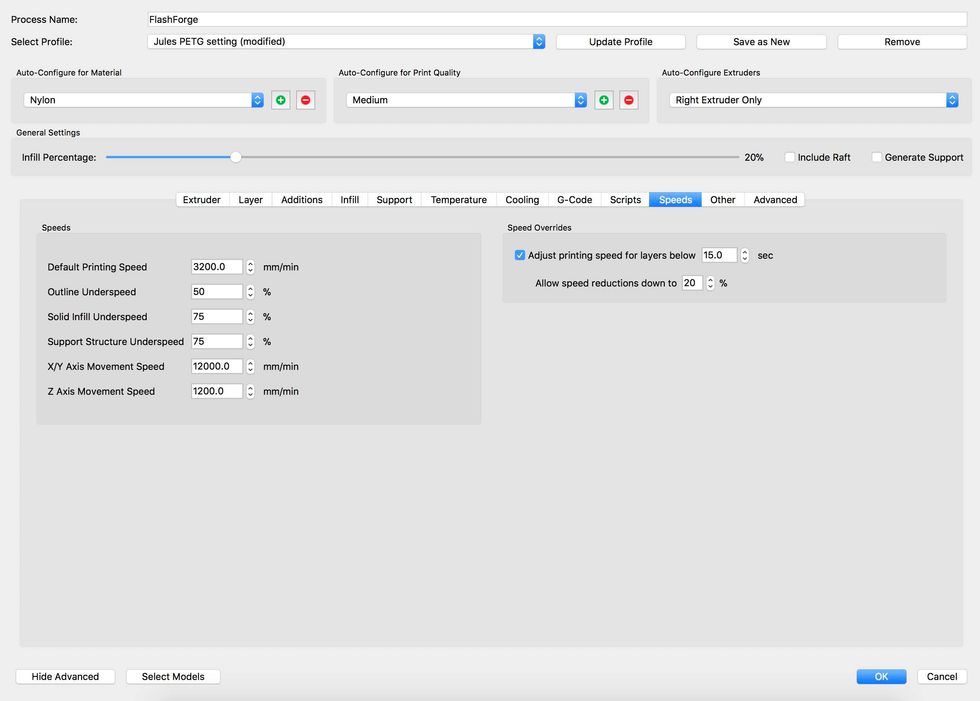Open the Select Profile dropdown
The width and height of the screenshot is (980, 701).
click(x=345, y=42)
